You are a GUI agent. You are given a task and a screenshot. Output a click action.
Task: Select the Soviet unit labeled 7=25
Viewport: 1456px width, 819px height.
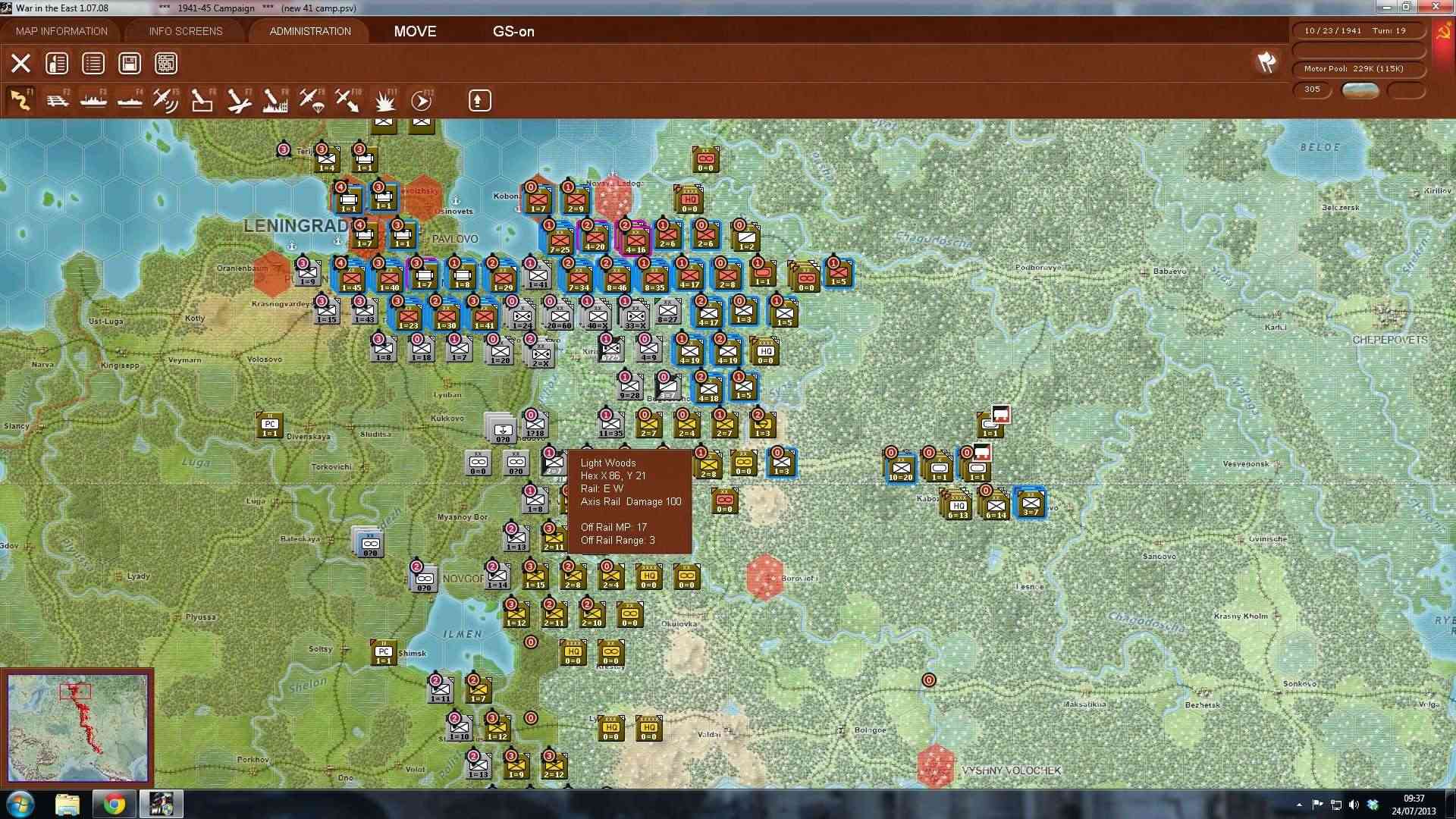(559, 241)
